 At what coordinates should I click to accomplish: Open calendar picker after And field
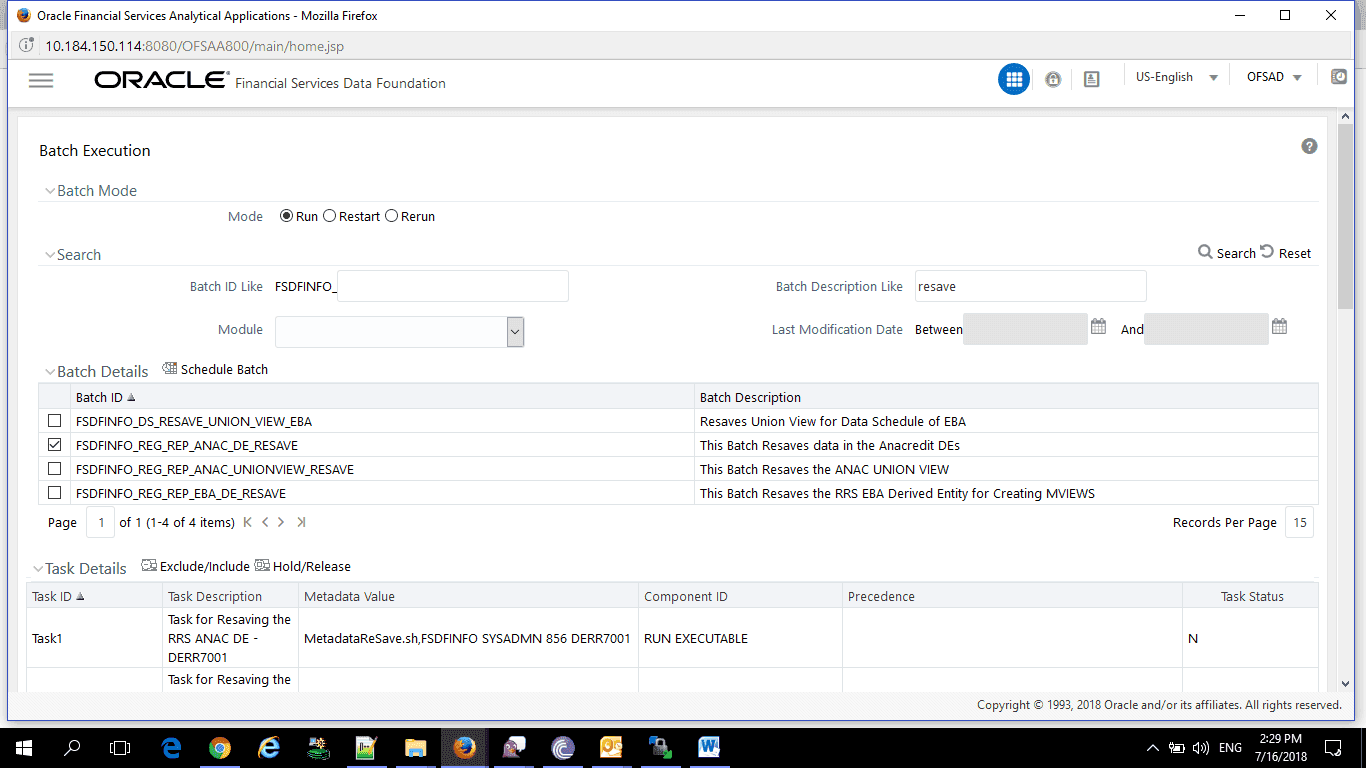(1279, 327)
